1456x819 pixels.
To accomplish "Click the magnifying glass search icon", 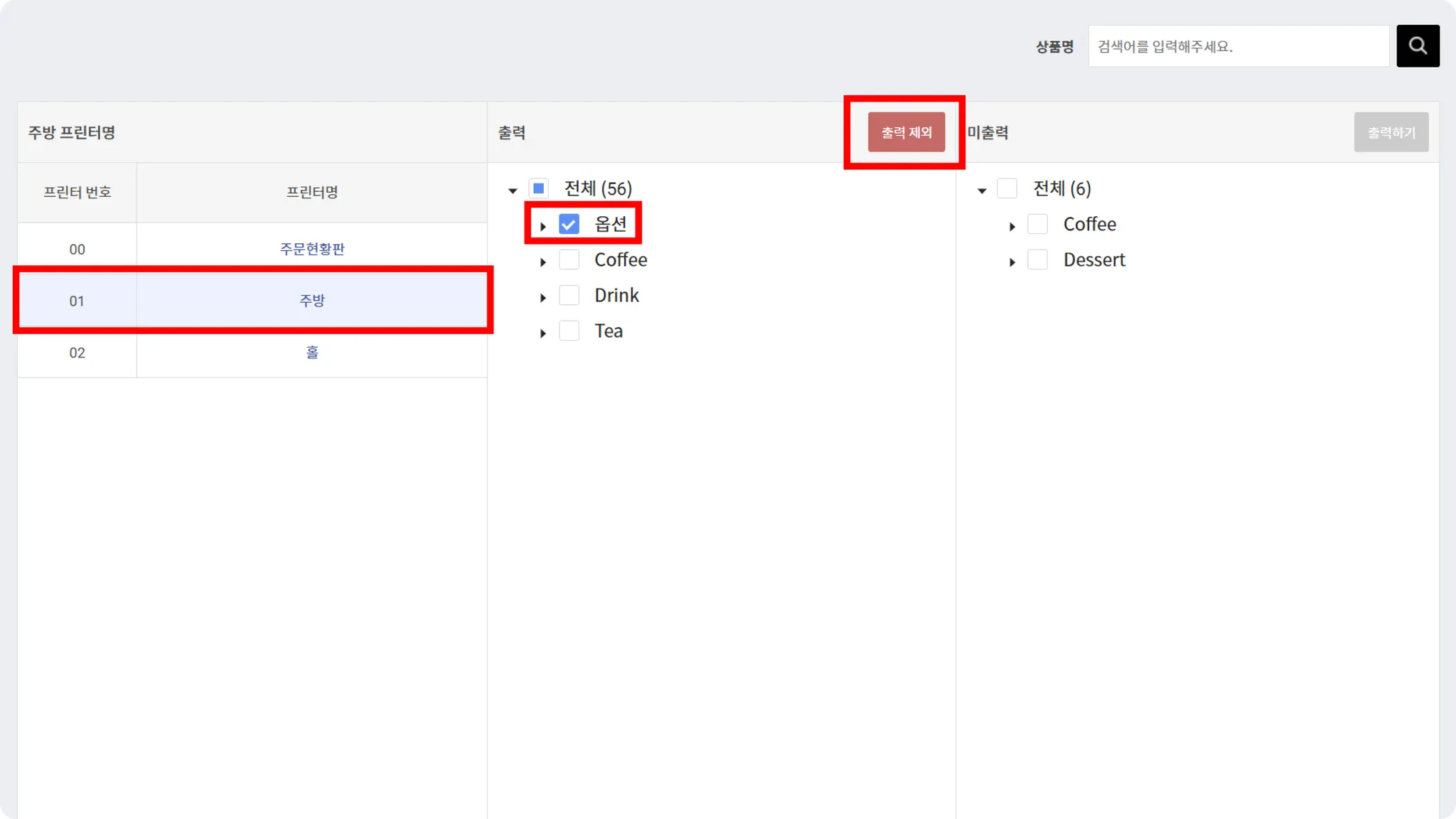I will pyautogui.click(x=1418, y=46).
